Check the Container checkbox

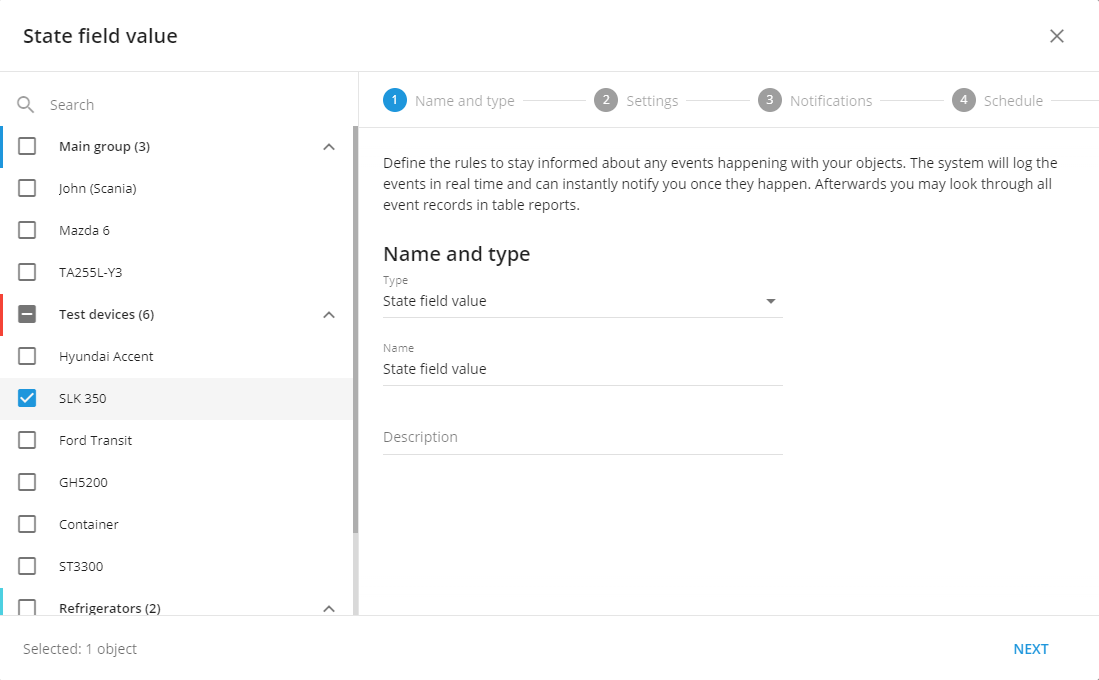pyautogui.click(x=27, y=524)
